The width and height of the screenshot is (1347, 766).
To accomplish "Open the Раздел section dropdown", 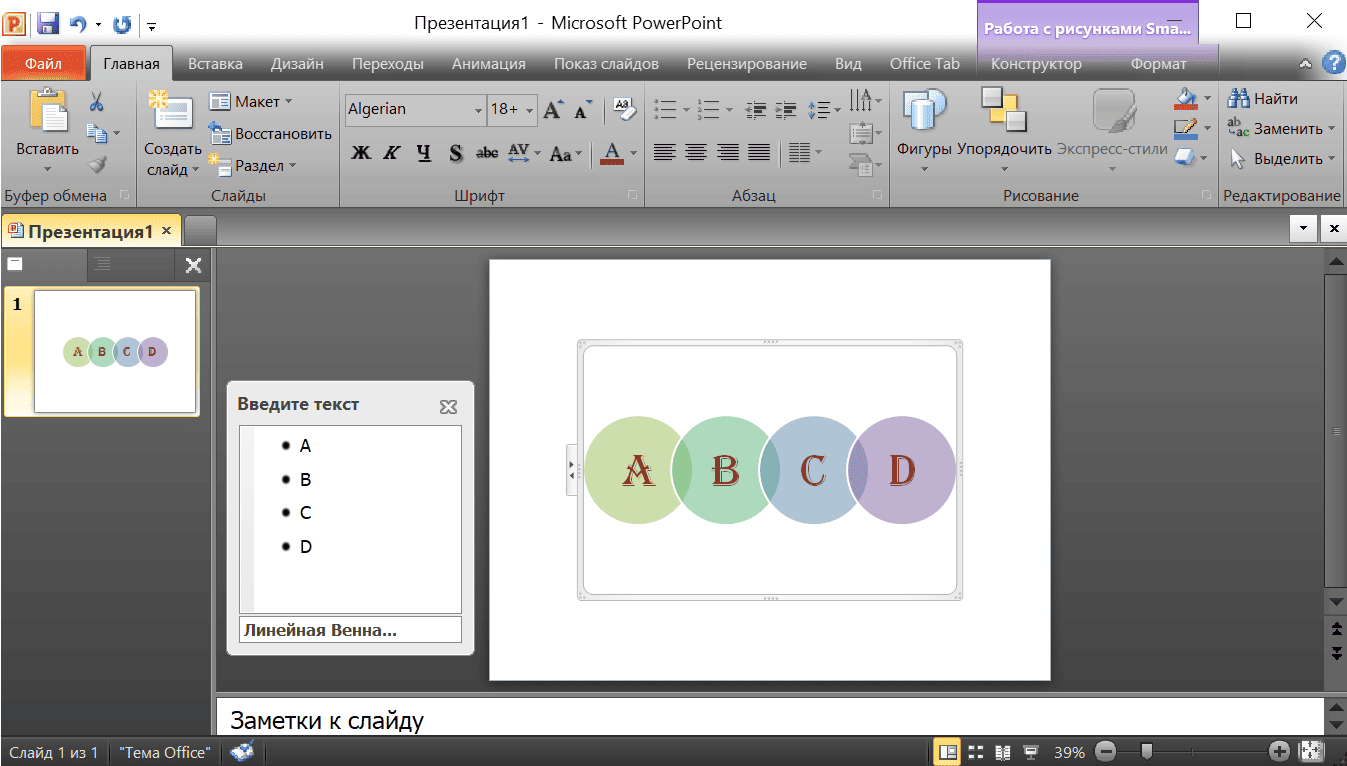I will [x=253, y=166].
